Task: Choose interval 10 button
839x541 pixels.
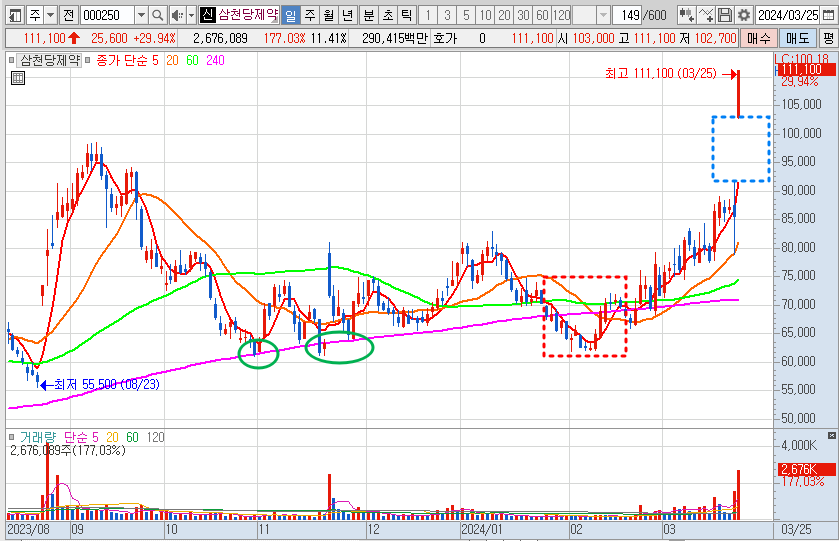Action: pos(485,16)
